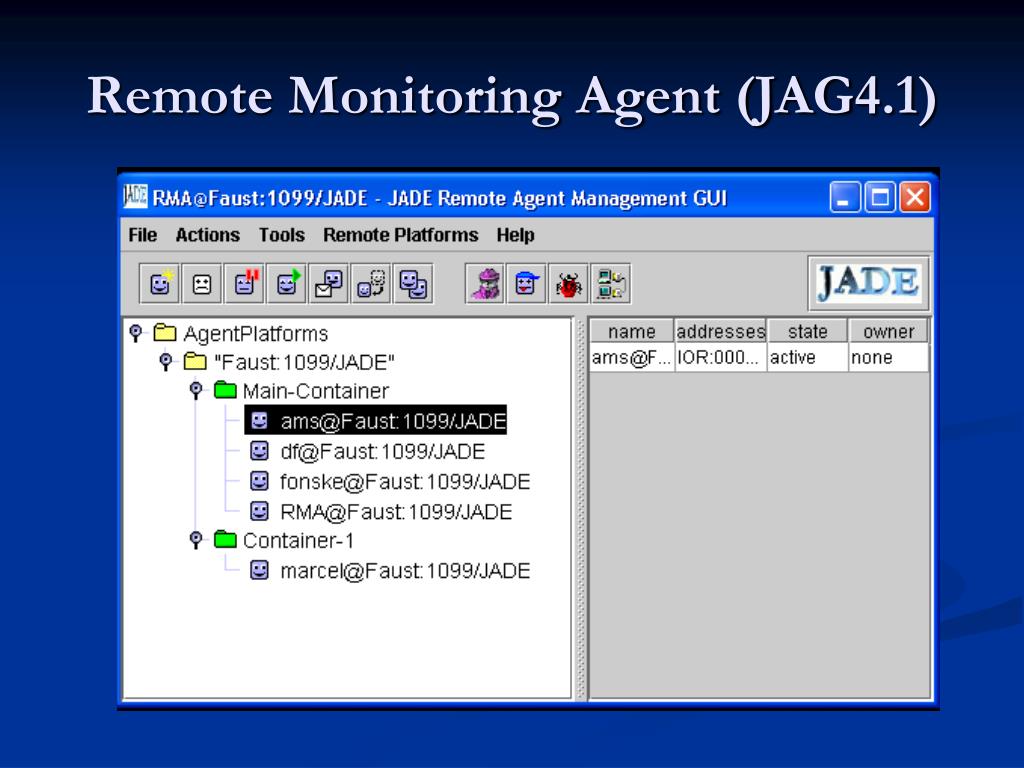The width and height of the screenshot is (1024, 768).
Task: Select fonske@Faust:1099/JADE agent
Action: tap(405, 481)
